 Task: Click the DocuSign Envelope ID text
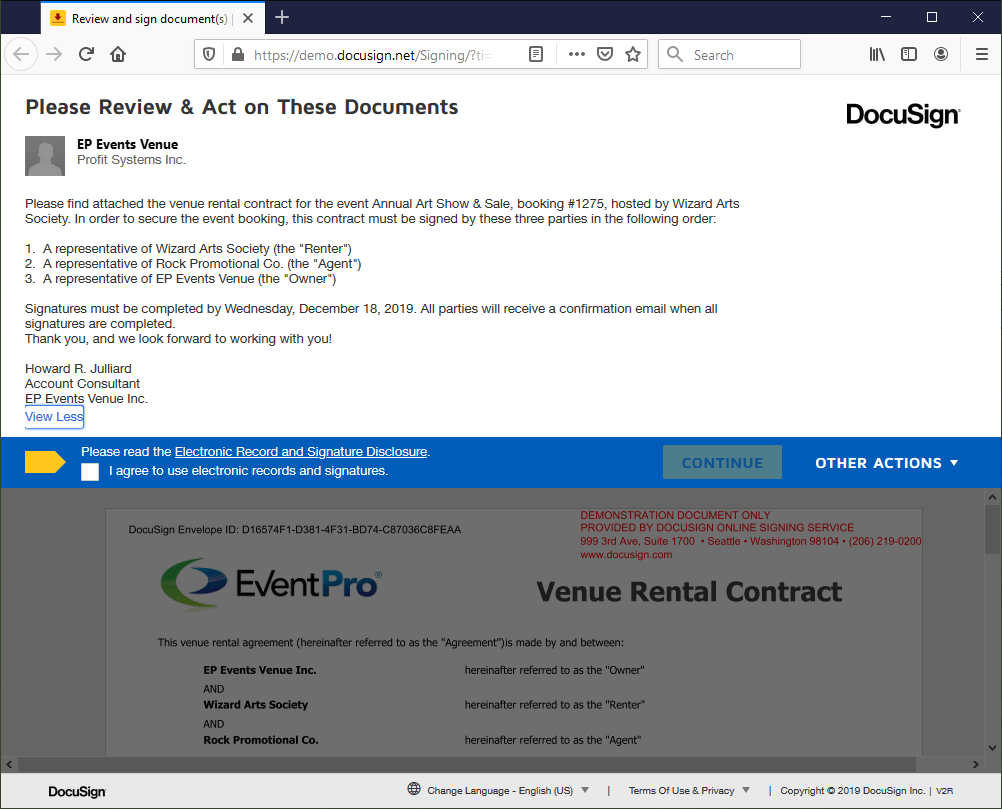(x=295, y=529)
